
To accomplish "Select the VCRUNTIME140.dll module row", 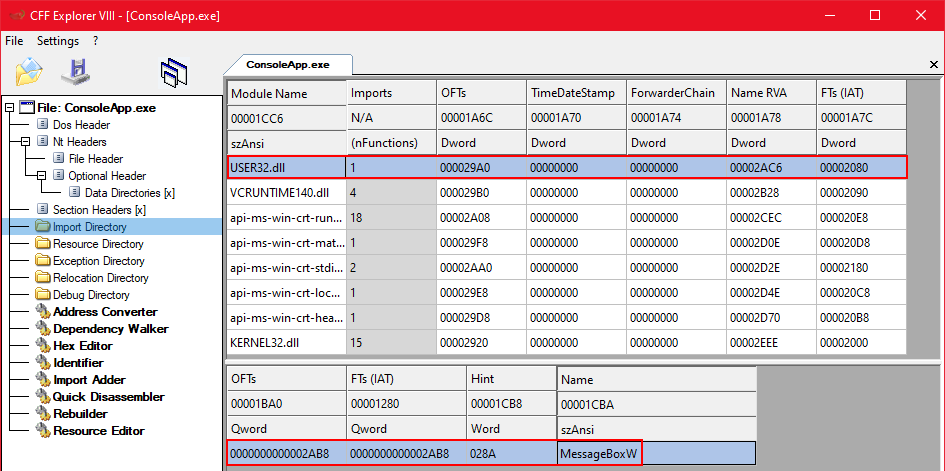I will coord(285,192).
